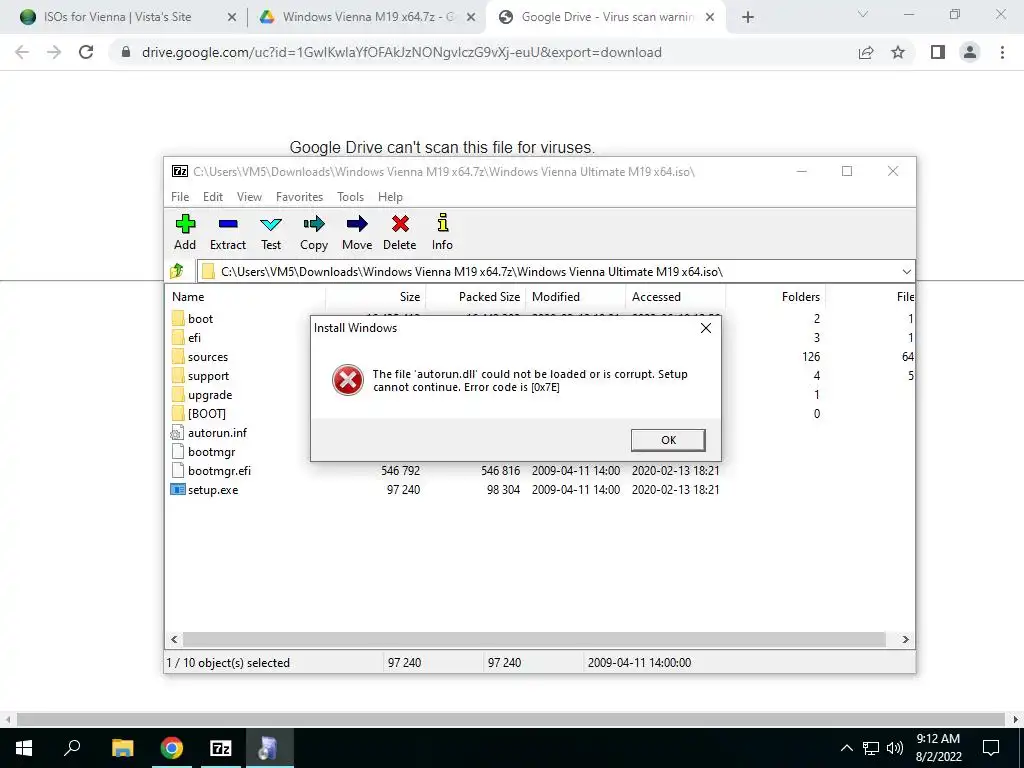Open the View menu in 7-Zip

click(x=249, y=197)
